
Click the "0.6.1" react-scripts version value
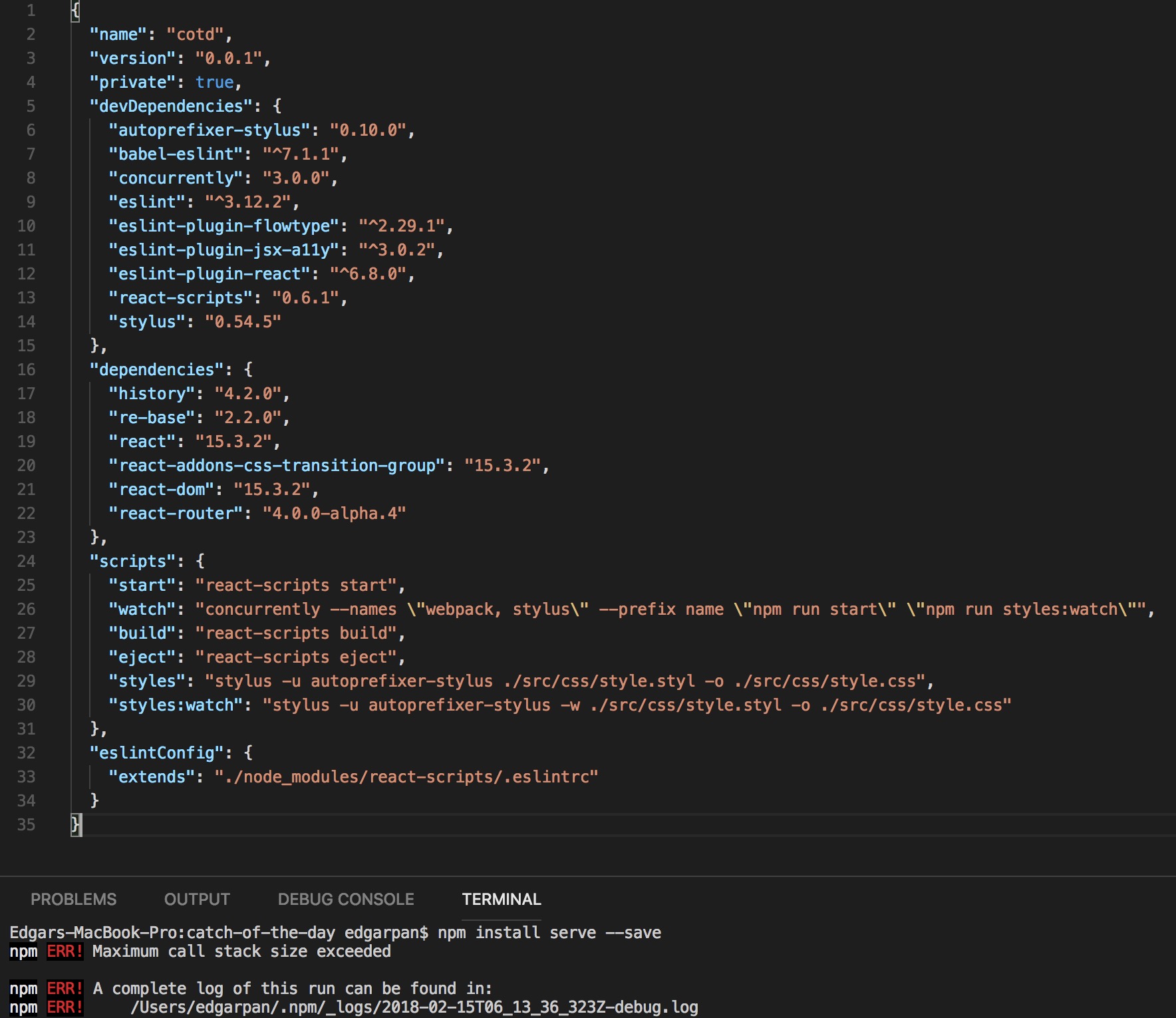[x=306, y=297]
